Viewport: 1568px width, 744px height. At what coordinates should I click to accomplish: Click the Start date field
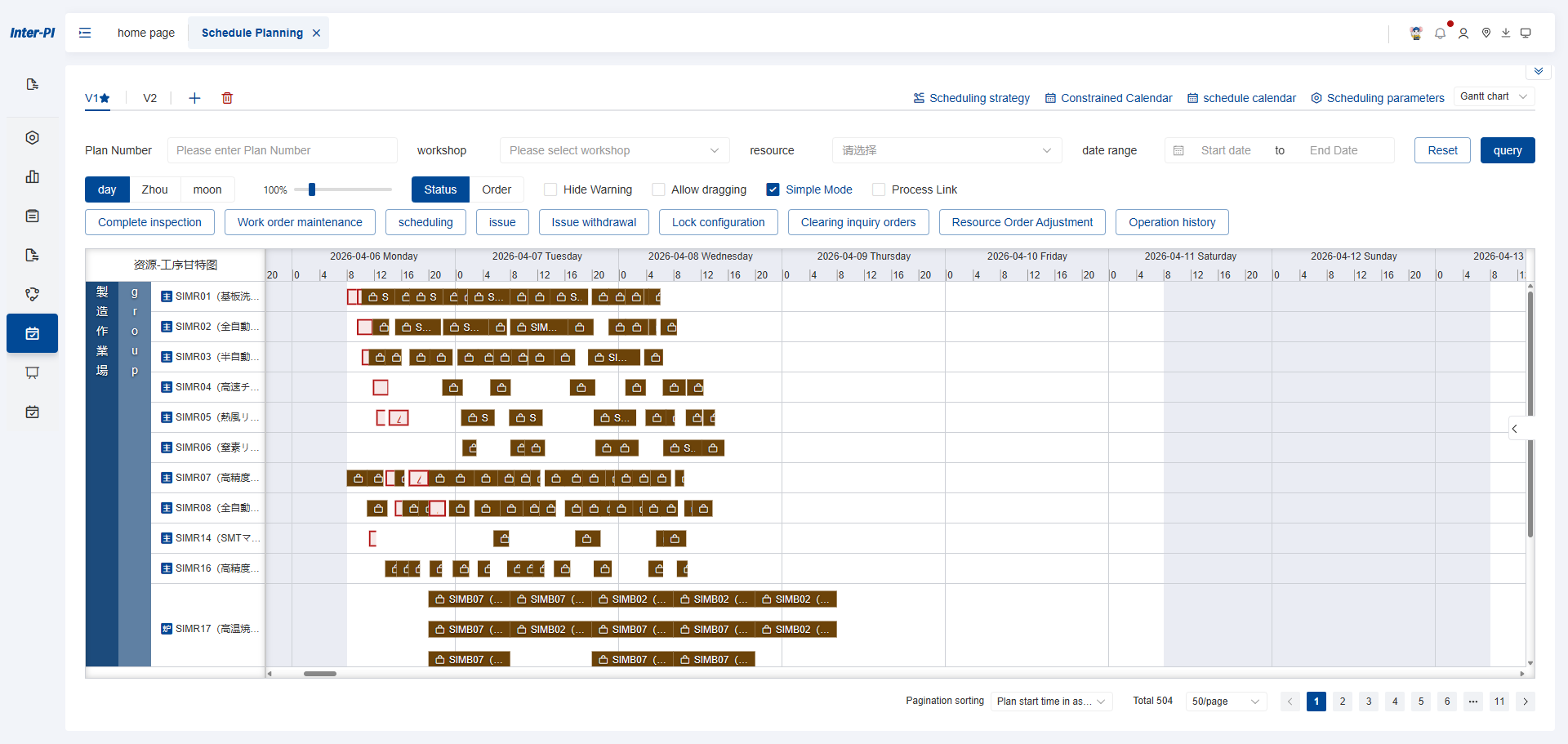(x=1226, y=150)
